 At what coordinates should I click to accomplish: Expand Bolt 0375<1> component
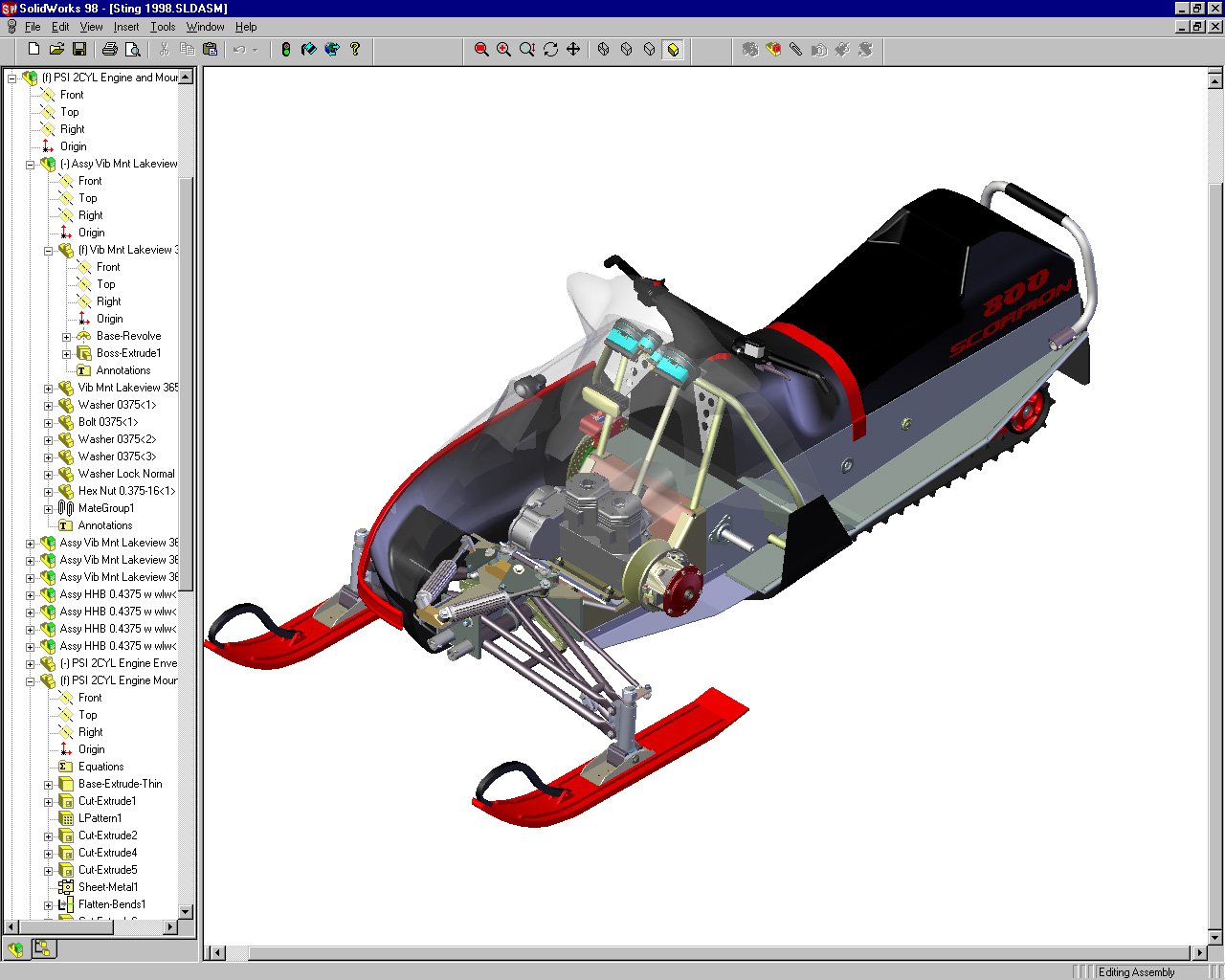tap(48, 423)
